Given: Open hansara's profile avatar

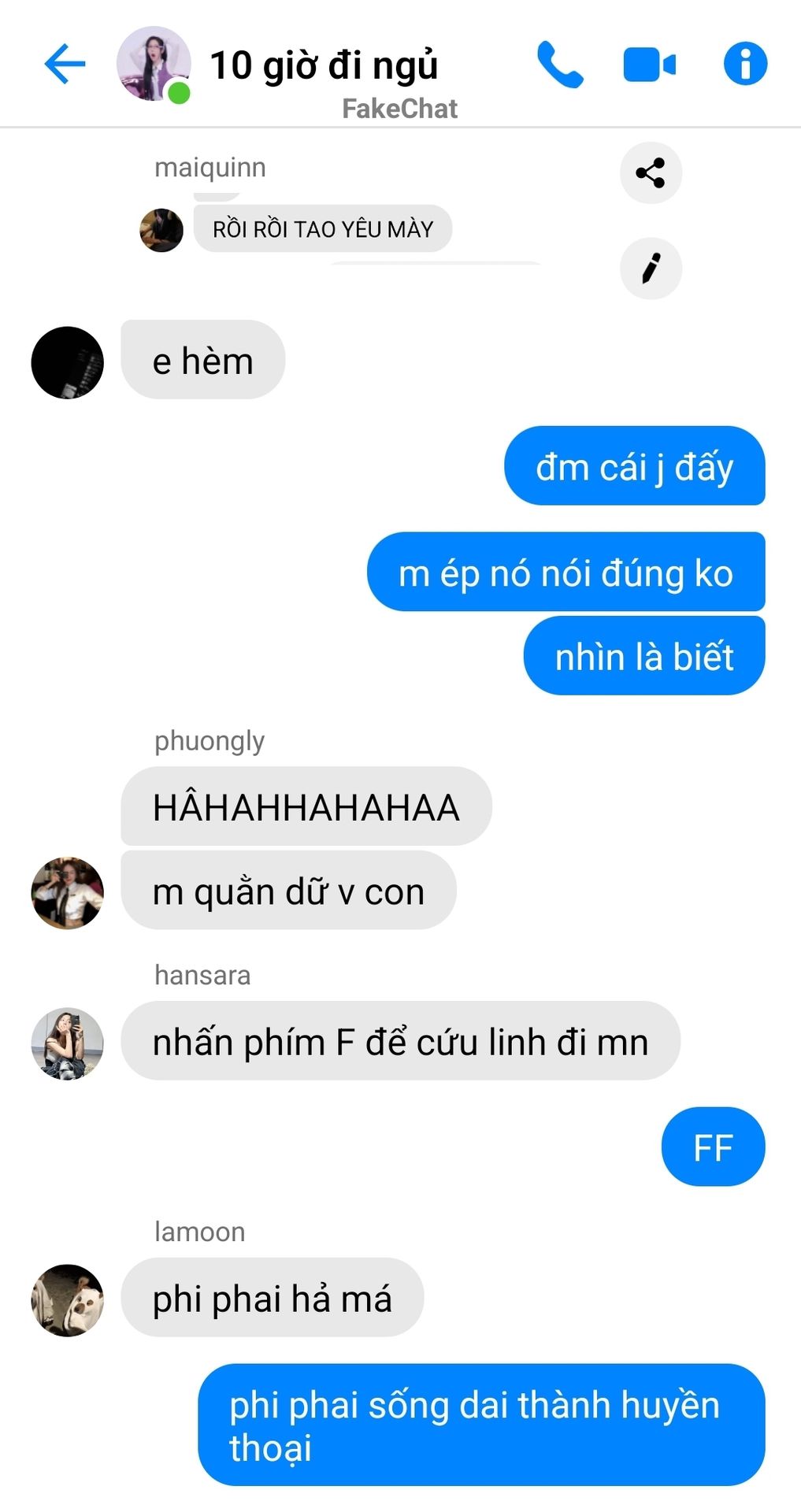Looking at the screenshot, I should [x=67, y=1043].
